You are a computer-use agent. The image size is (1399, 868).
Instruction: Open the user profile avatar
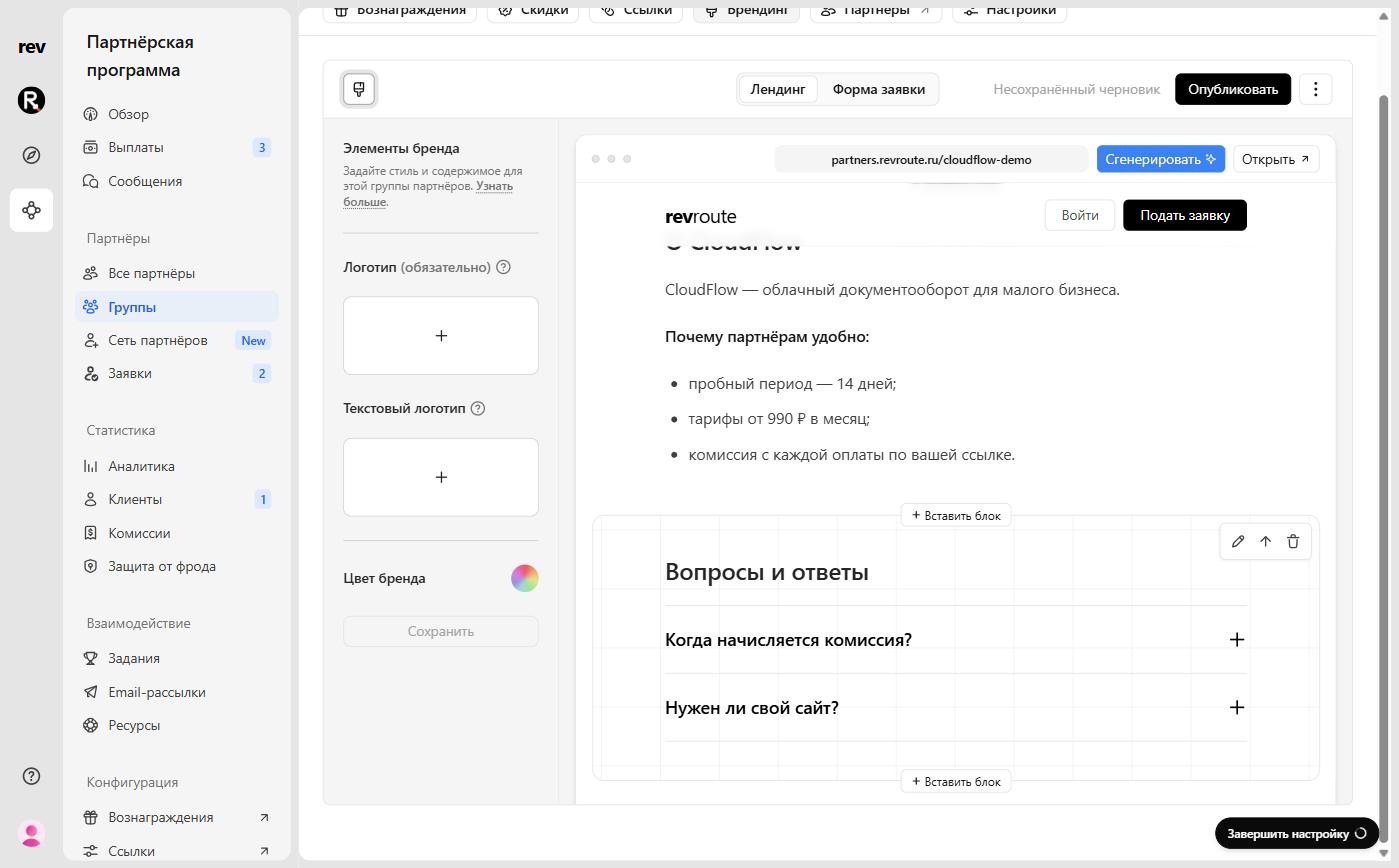coord(31,833)
